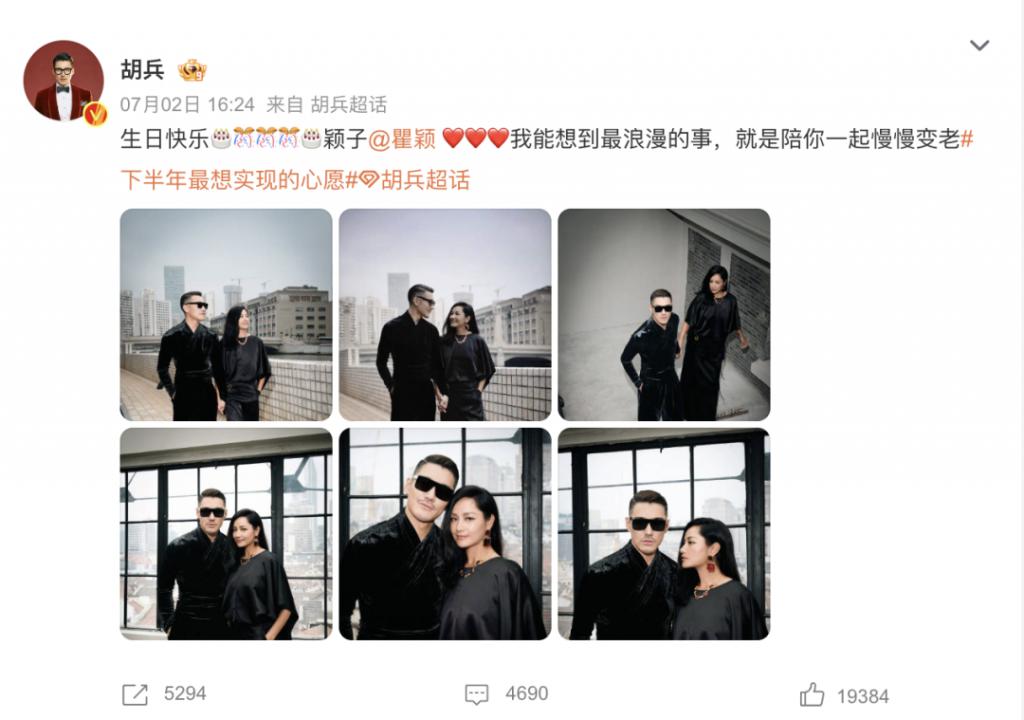Image resolution: width=1024 pixels, height=720 pixels.
Task: Open the staircase photo thumbnail
Action: (664, 315)
